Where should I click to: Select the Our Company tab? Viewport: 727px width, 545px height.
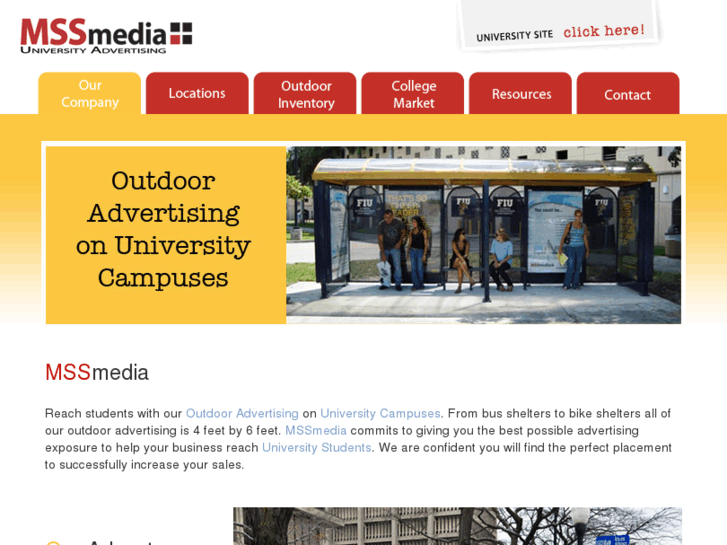click(89, 93)
